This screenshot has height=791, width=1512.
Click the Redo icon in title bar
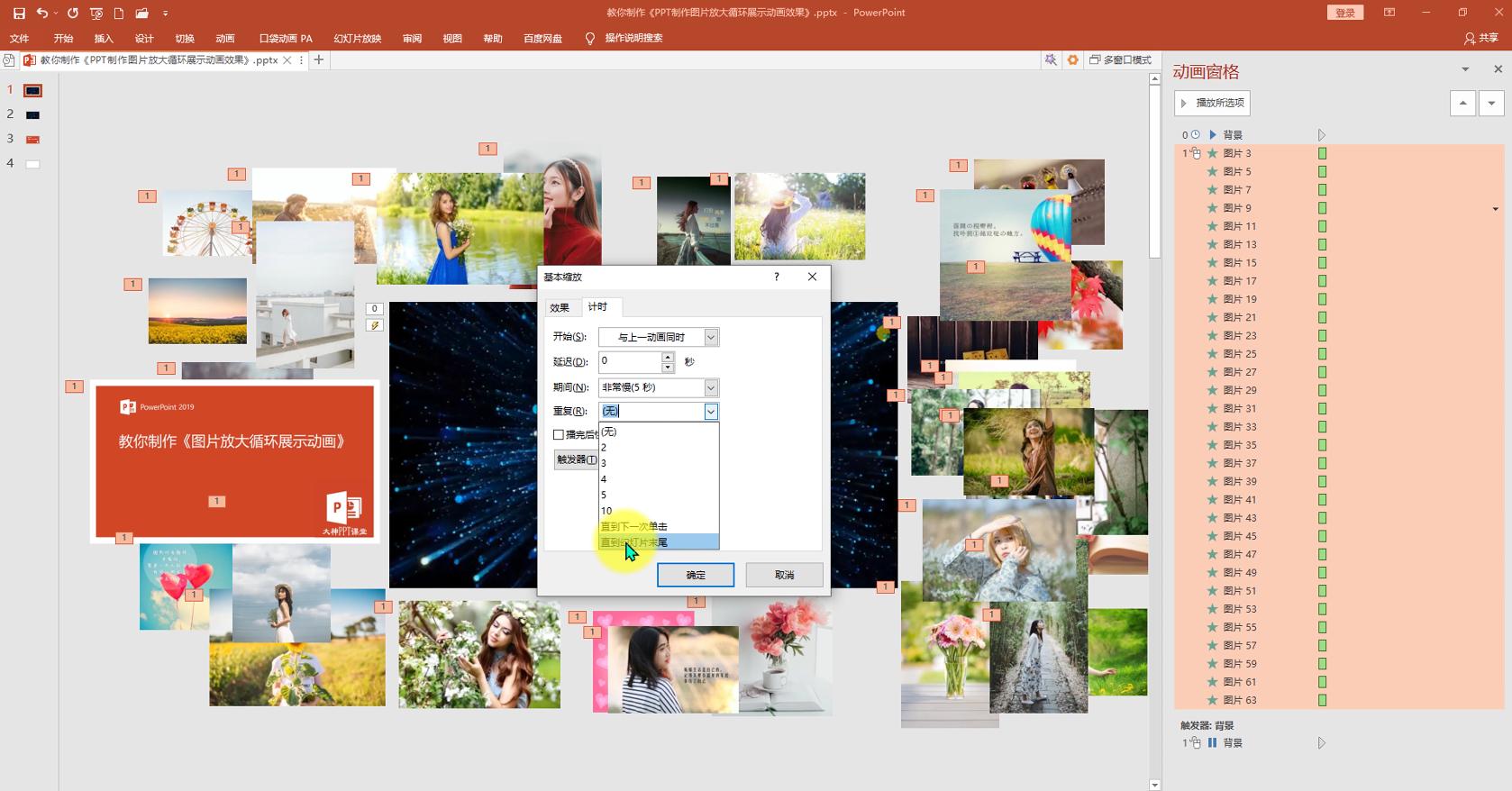pos(73,14)
